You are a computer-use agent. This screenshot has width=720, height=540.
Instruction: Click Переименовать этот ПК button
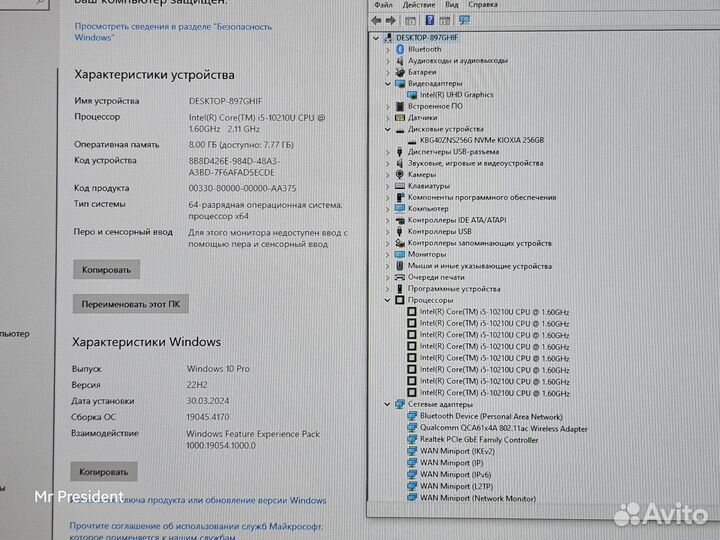(131, 304)
